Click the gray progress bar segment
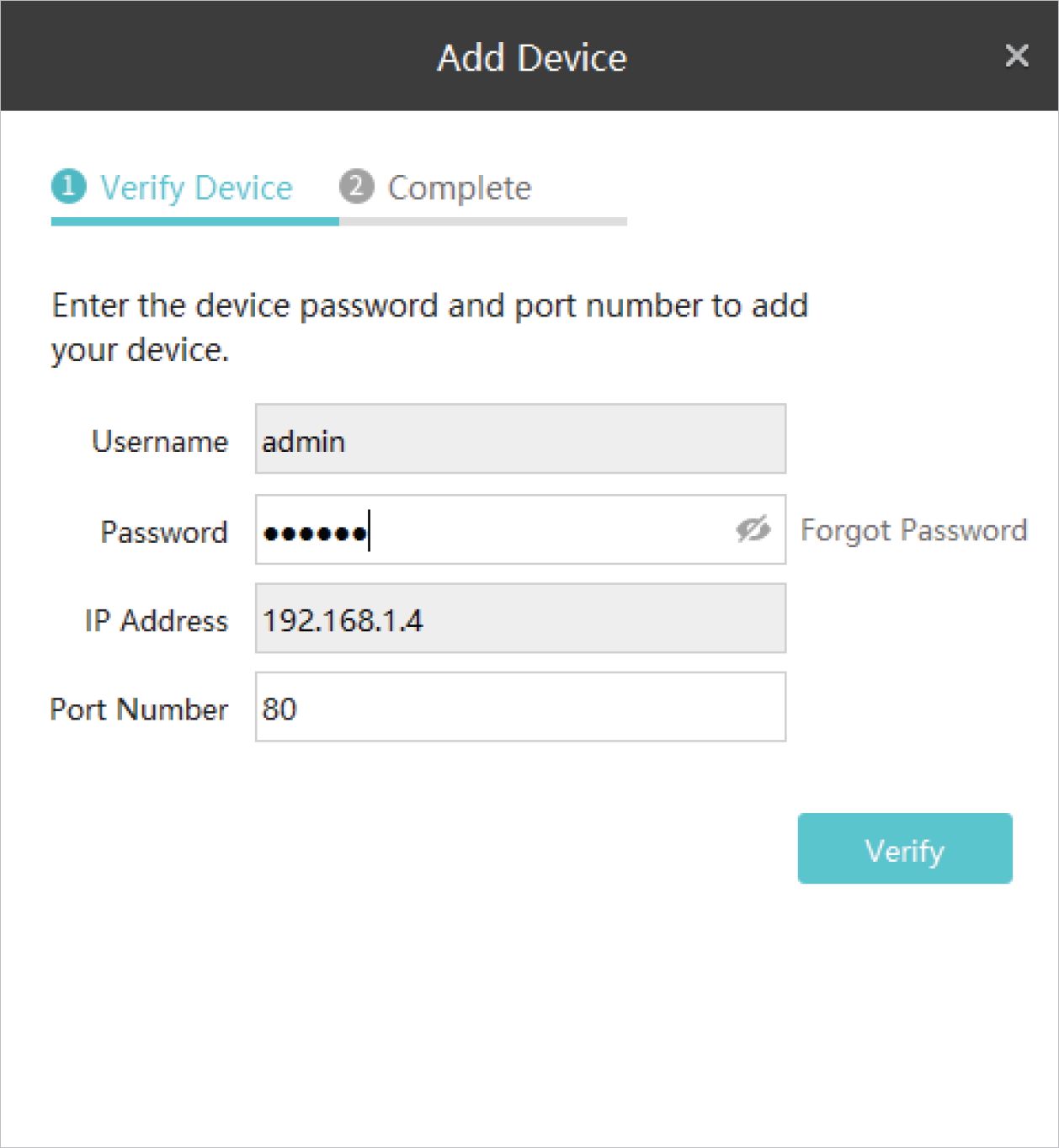 coord(483,221)
